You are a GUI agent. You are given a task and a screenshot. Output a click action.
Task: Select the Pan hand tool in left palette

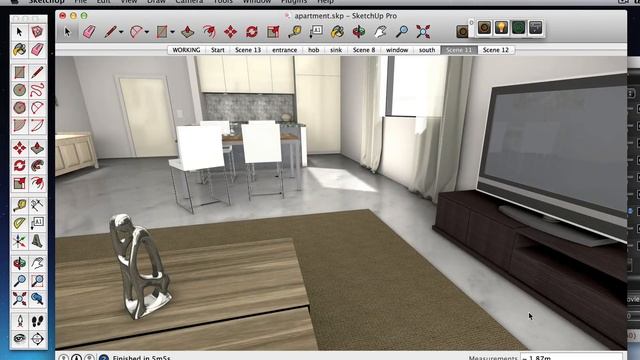[x=37, y=263]
